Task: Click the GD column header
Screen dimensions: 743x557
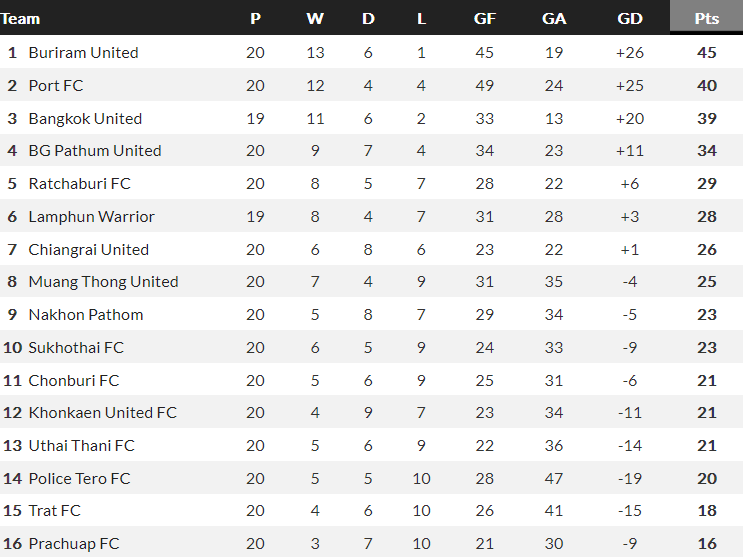Action: pyautogui.click(x=630, y=18)
